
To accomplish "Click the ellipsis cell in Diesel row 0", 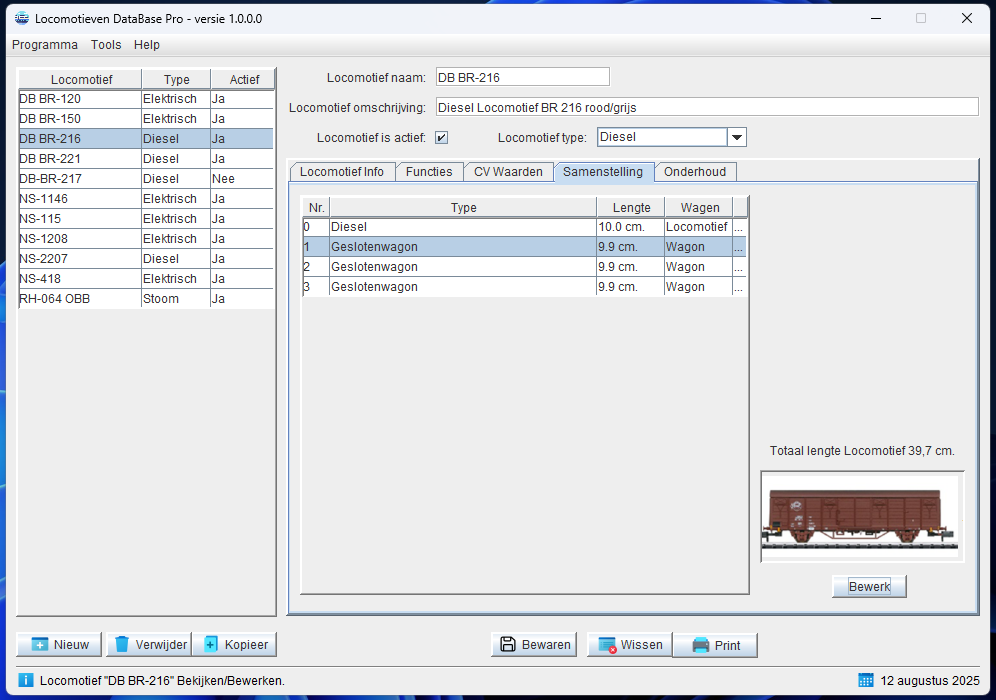I will point(739,227).
